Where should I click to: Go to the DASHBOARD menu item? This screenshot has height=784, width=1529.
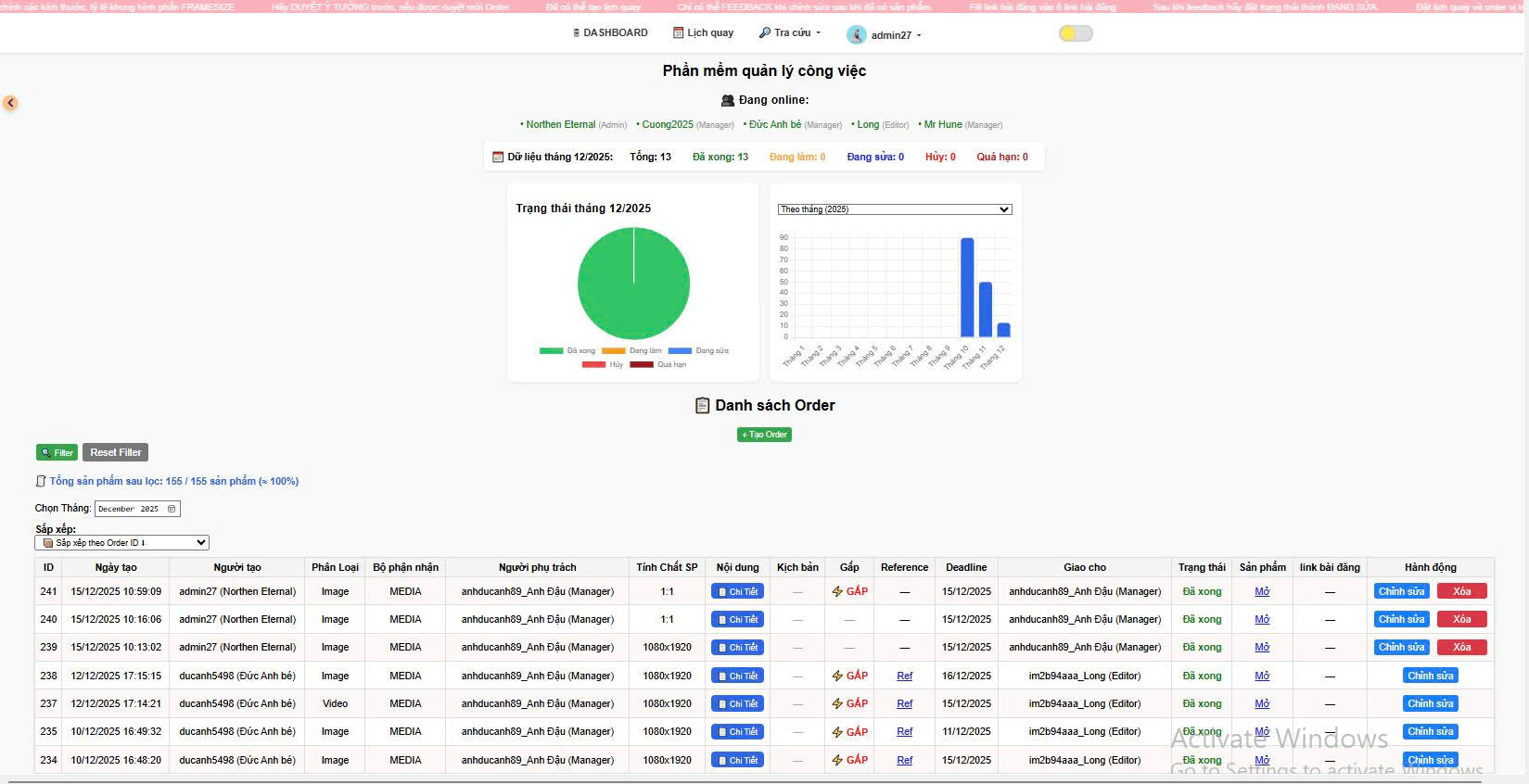(x=610, y=32)
